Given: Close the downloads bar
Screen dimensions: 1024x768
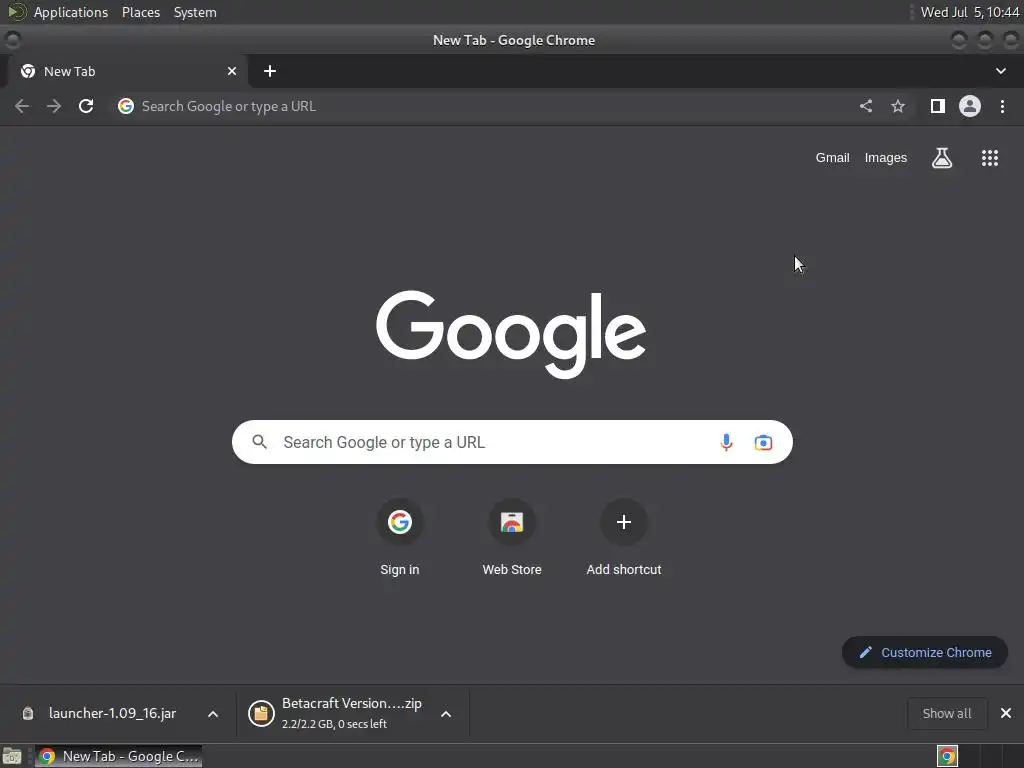Looking at the screenshot, I should click(x=1006, y=713).
